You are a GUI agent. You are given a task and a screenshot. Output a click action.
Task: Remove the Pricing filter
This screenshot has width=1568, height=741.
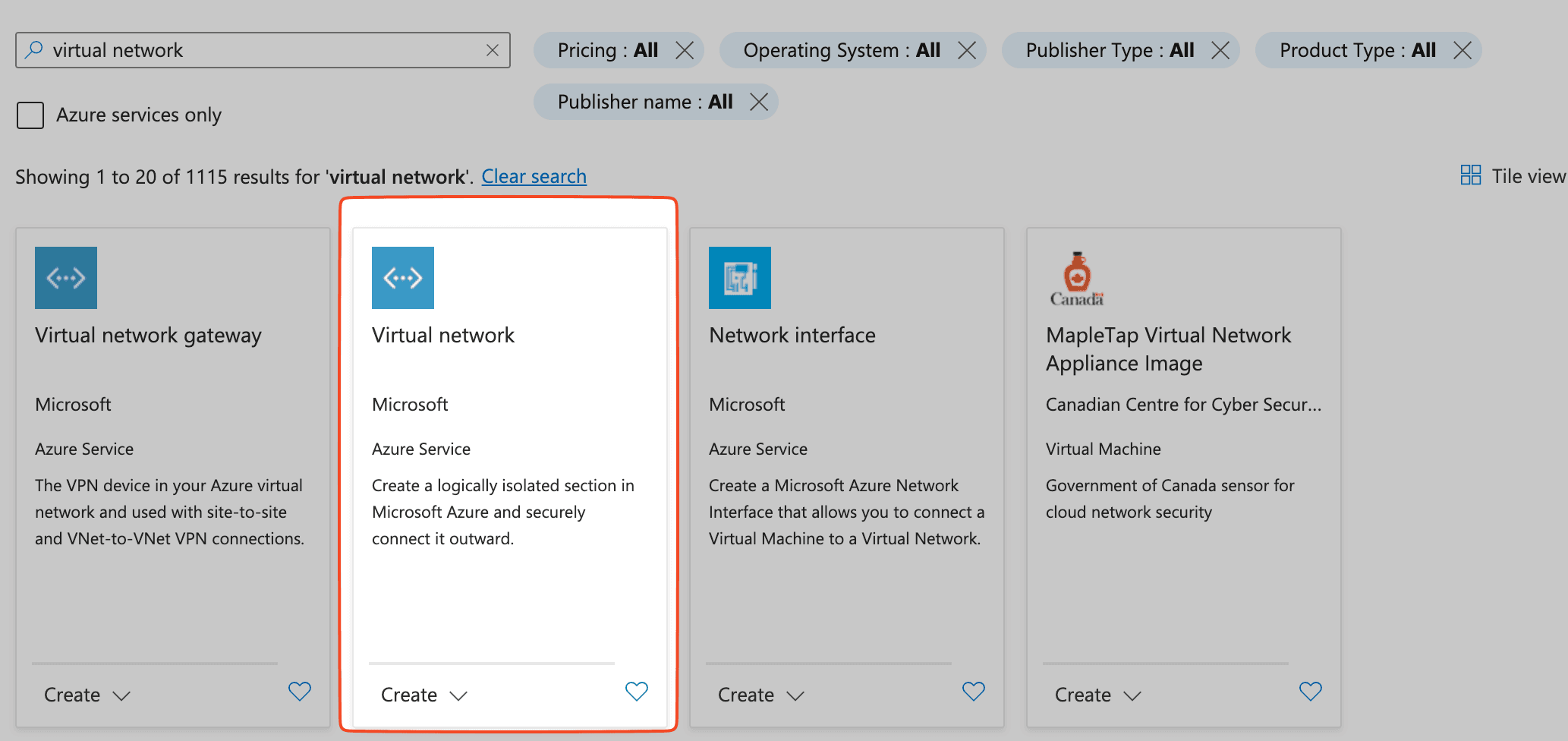click(x=685, y=50)
